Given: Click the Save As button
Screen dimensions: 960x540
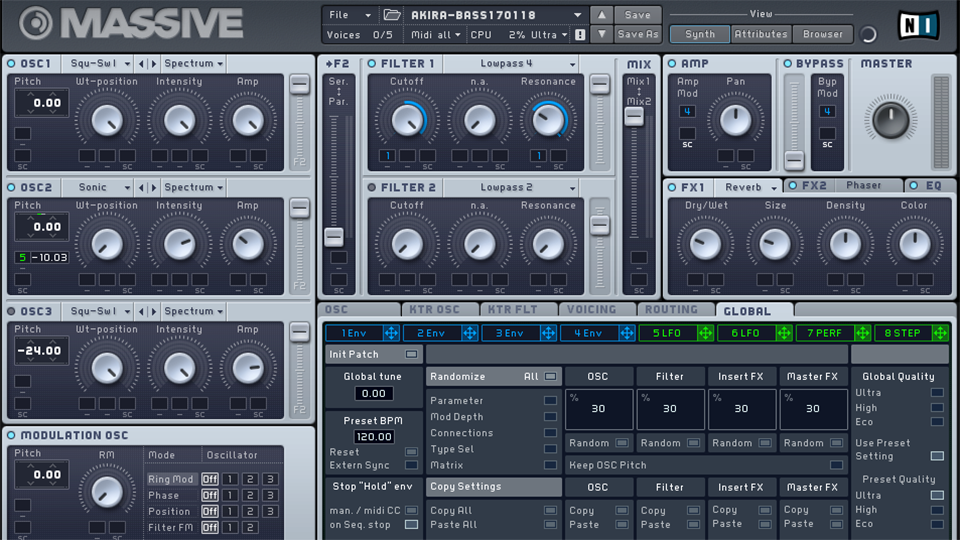Looking at the screenshot, I should [x=637, y=35].
